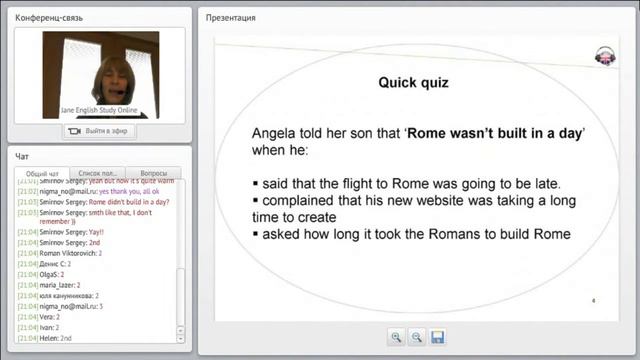Click the 'new website was taking' quiz option
640x360 pixels.
click(x=414, y=209)
